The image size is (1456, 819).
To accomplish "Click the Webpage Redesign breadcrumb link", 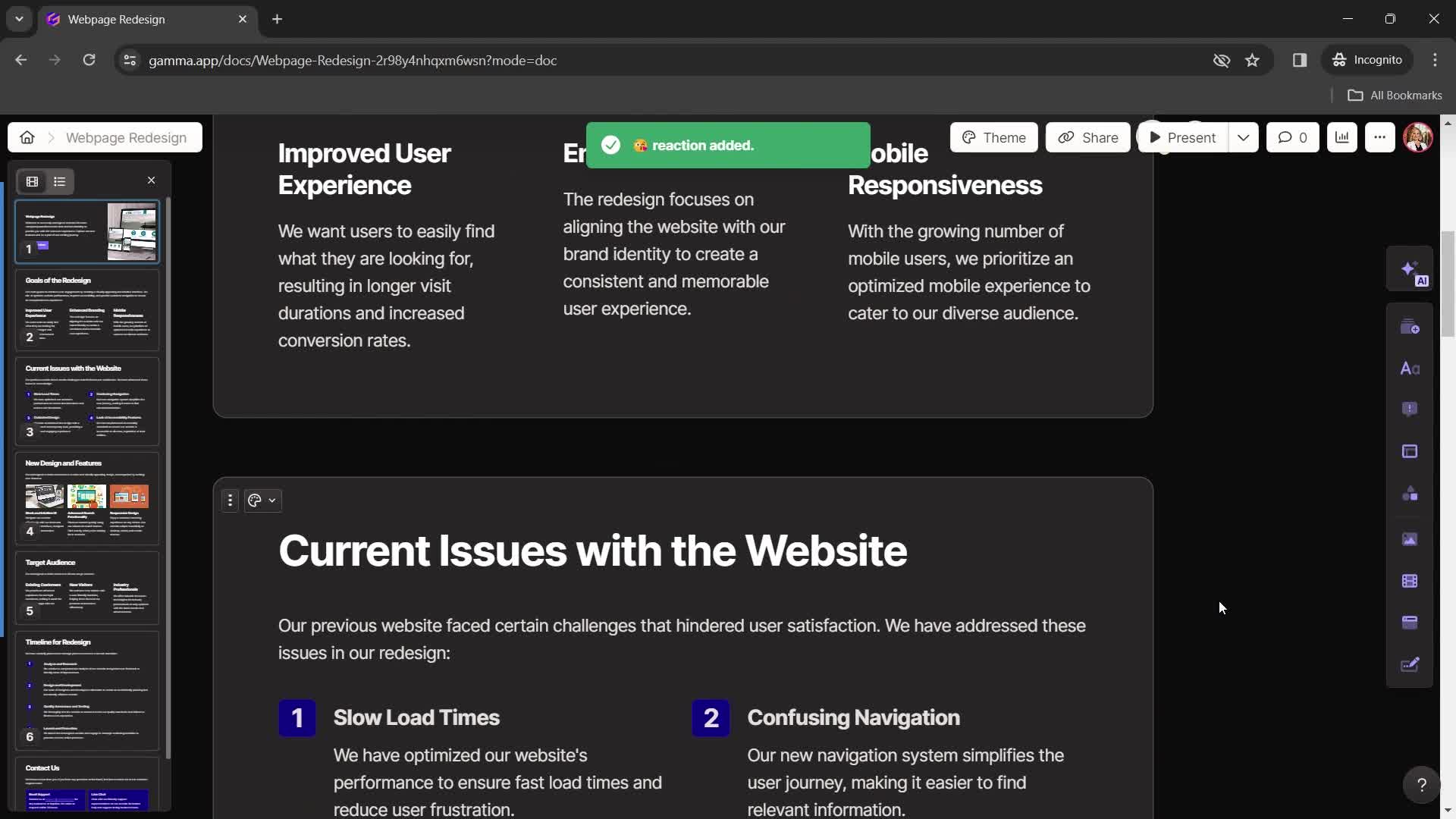I will [x=126, y=136].
